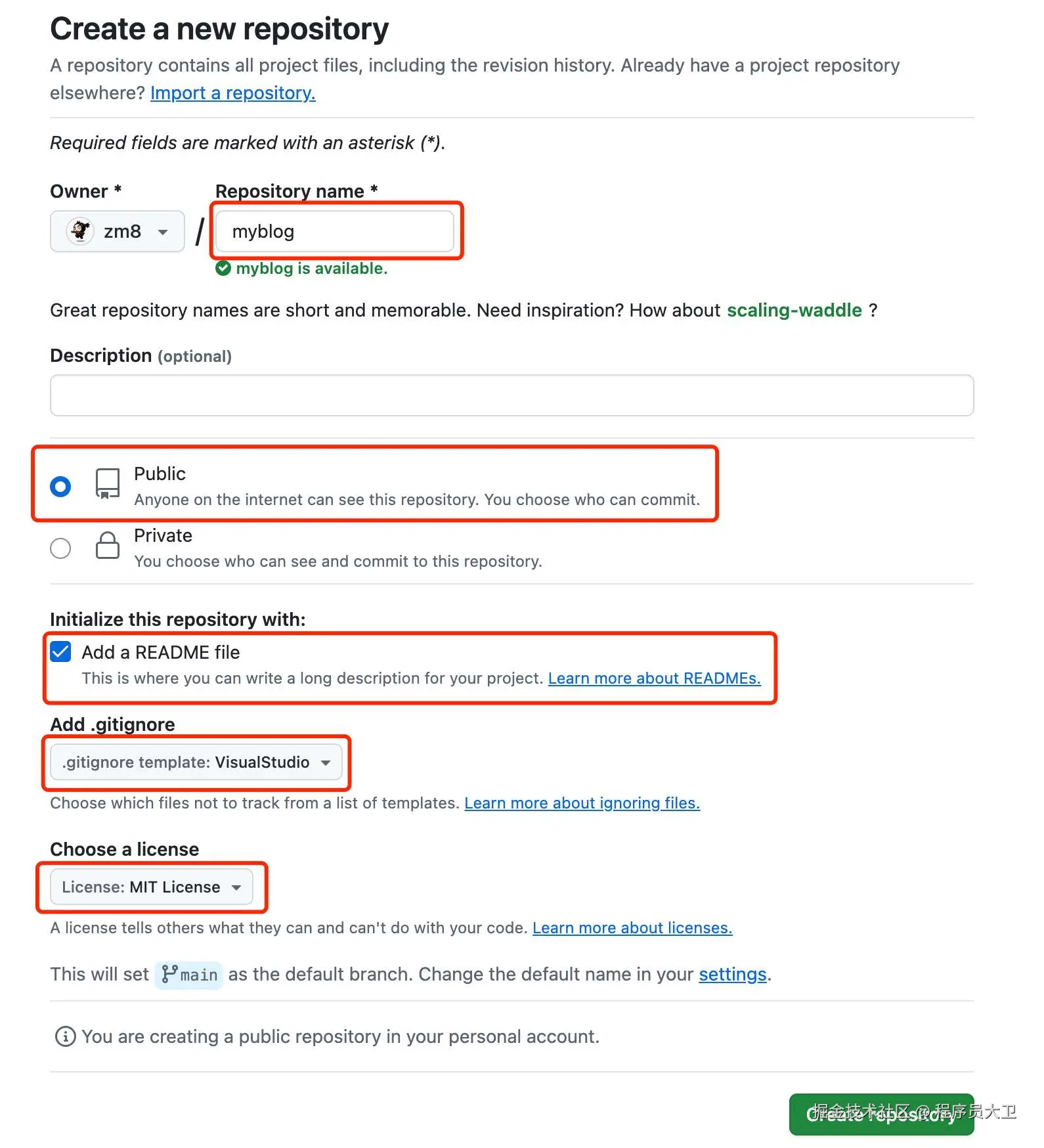The image size is (1044, 1148).
Task: Select the Public radio button
Action: (60, 487)
